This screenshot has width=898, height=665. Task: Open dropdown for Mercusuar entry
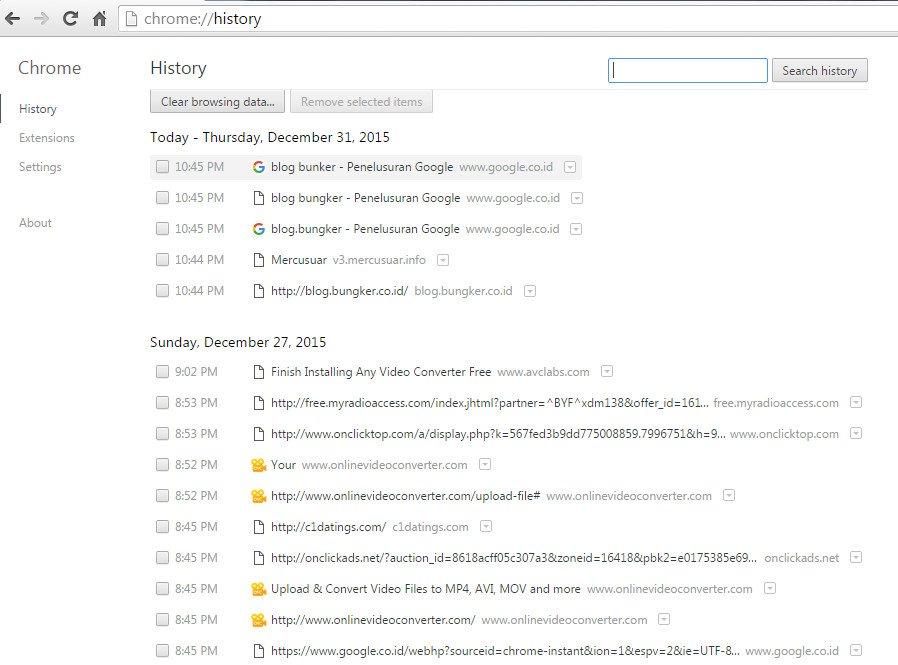(x=443, y=260)
